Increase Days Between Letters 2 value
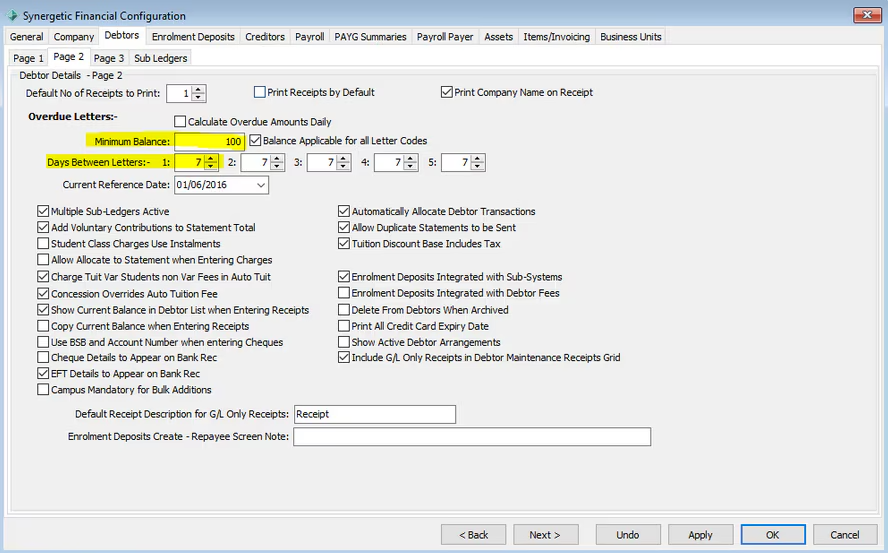 point(277,159)
